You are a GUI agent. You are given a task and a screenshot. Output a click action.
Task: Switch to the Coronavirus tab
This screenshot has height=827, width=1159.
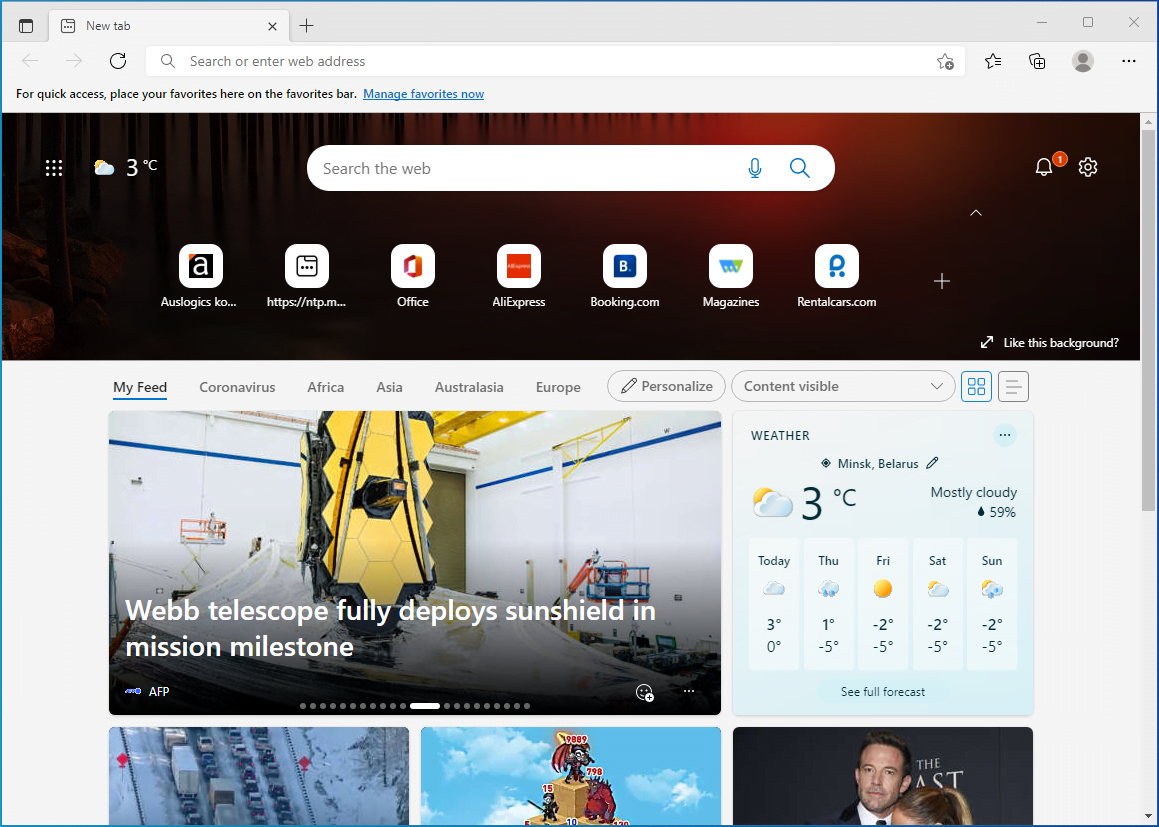[x=237, y=387]
